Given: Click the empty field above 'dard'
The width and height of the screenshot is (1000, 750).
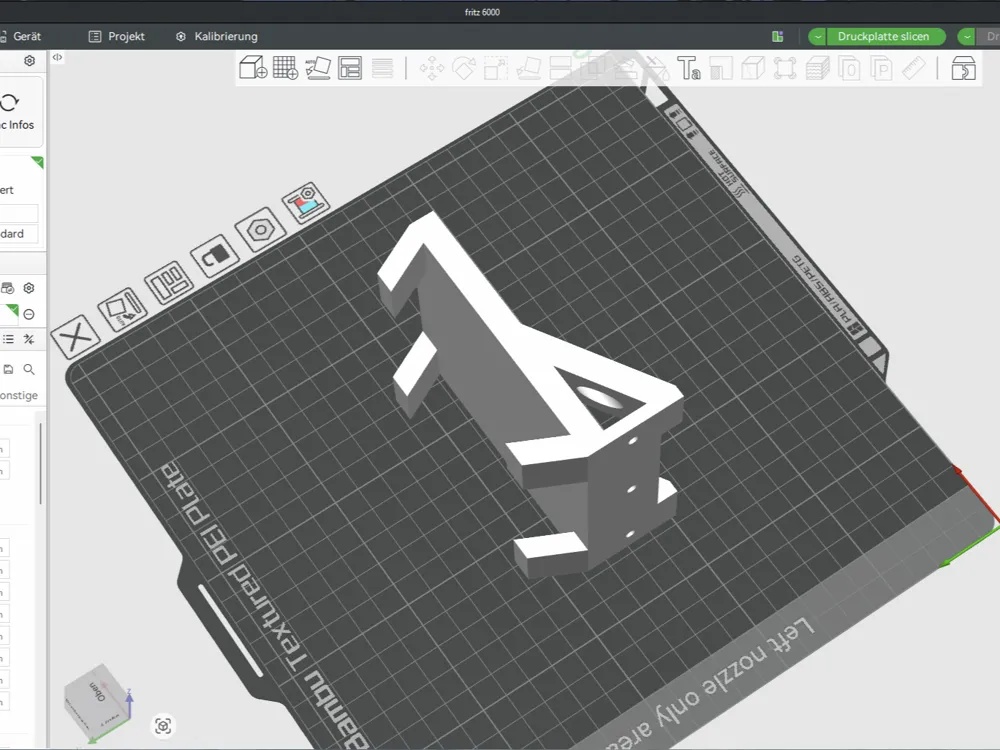Looking at the screenshot, I should 19,213.
